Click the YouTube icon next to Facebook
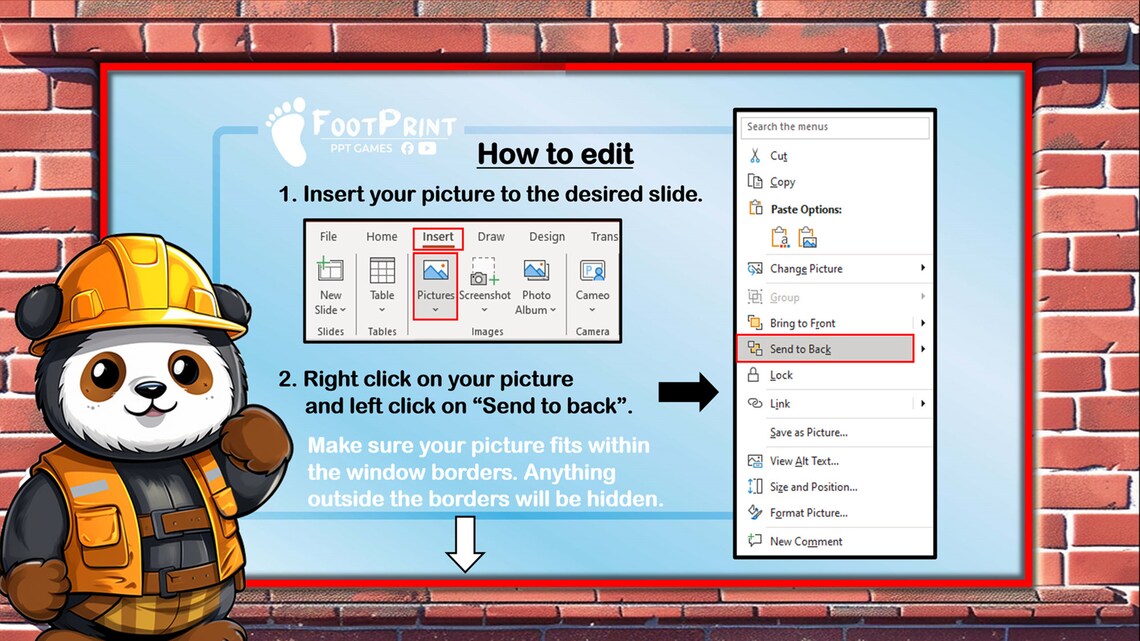The width and height of the screenshot is (1140, 641). [x=427, y=148]
